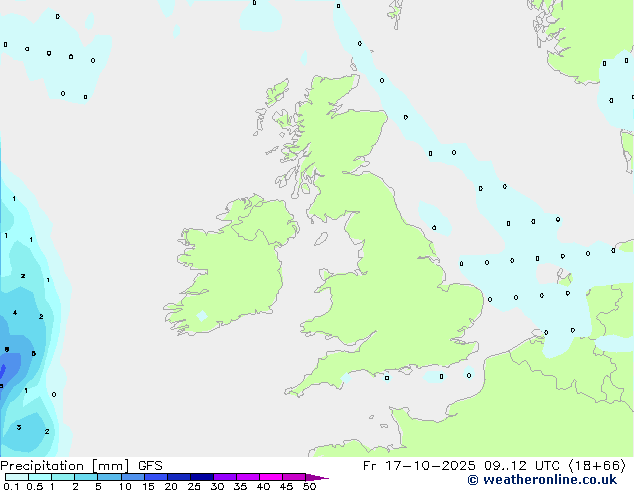Click the '15' legend scale label
Screen dimensions: 634x490
[148, 486]
